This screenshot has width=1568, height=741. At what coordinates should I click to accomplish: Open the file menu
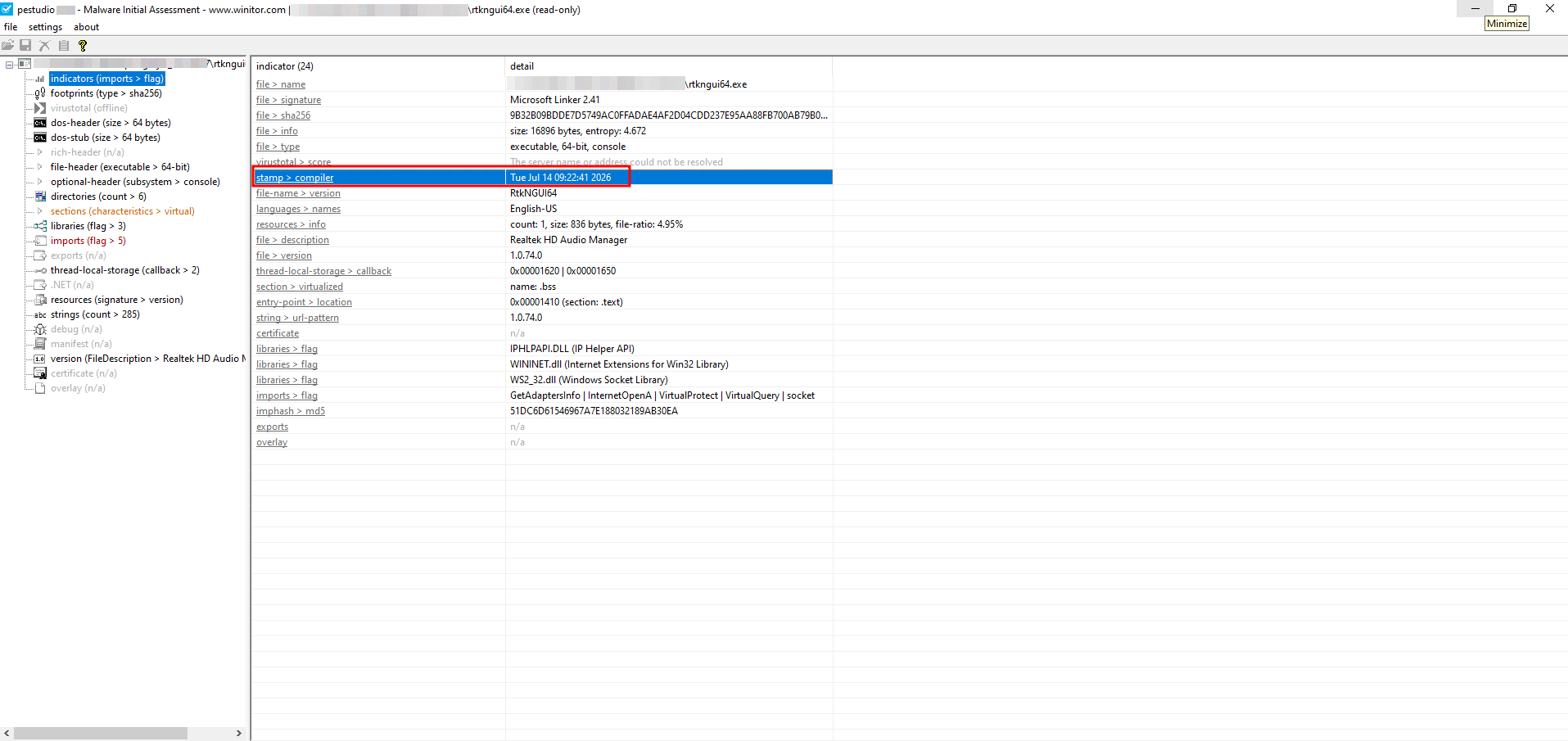pos(11,27)
